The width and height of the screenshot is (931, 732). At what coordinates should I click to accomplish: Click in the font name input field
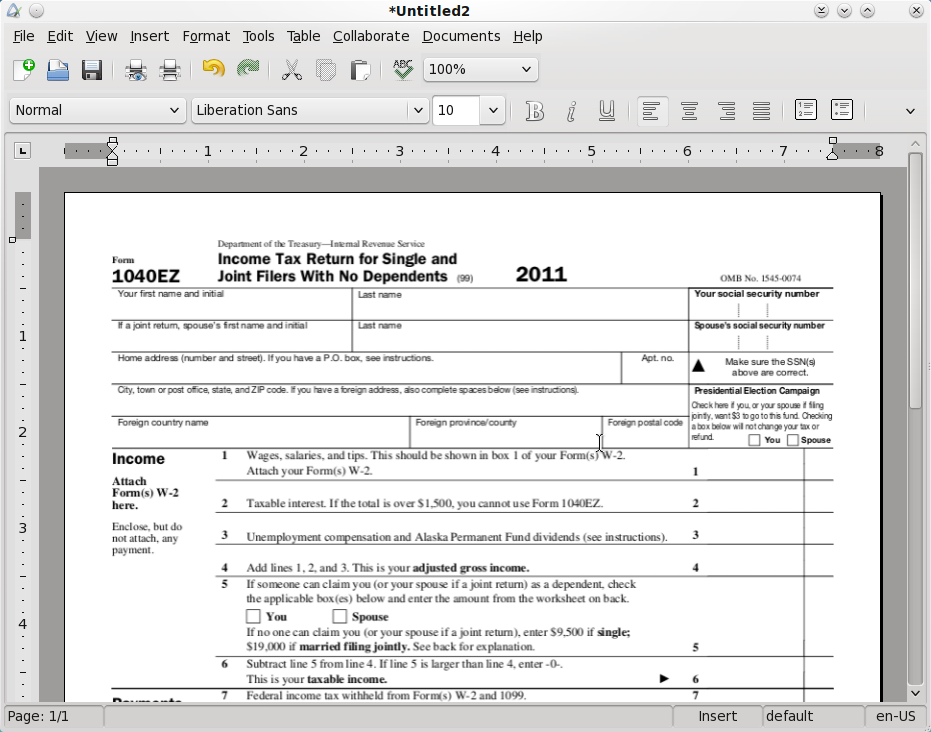[300, 110]
